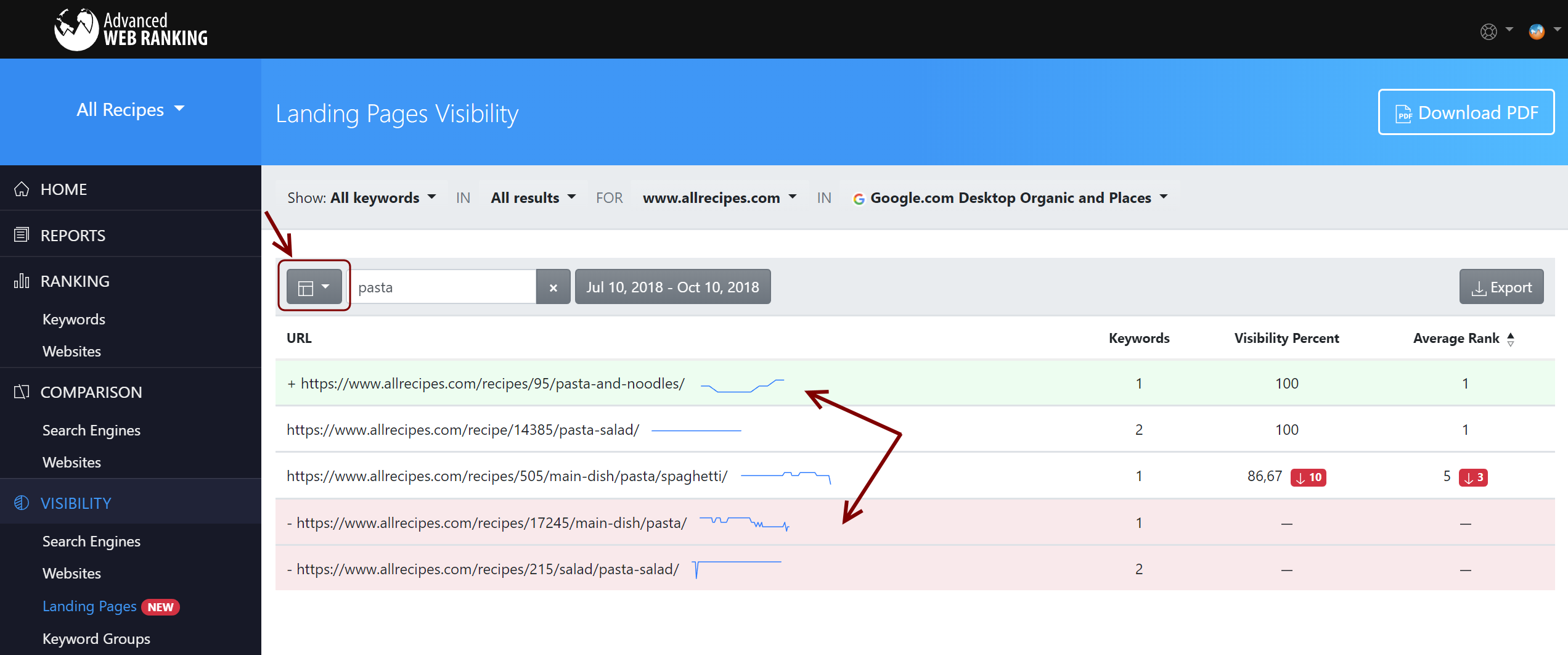Open Websites under Ranking
Screen dimensions: 1568x655
pyautogui.click(x=71, y=352)
